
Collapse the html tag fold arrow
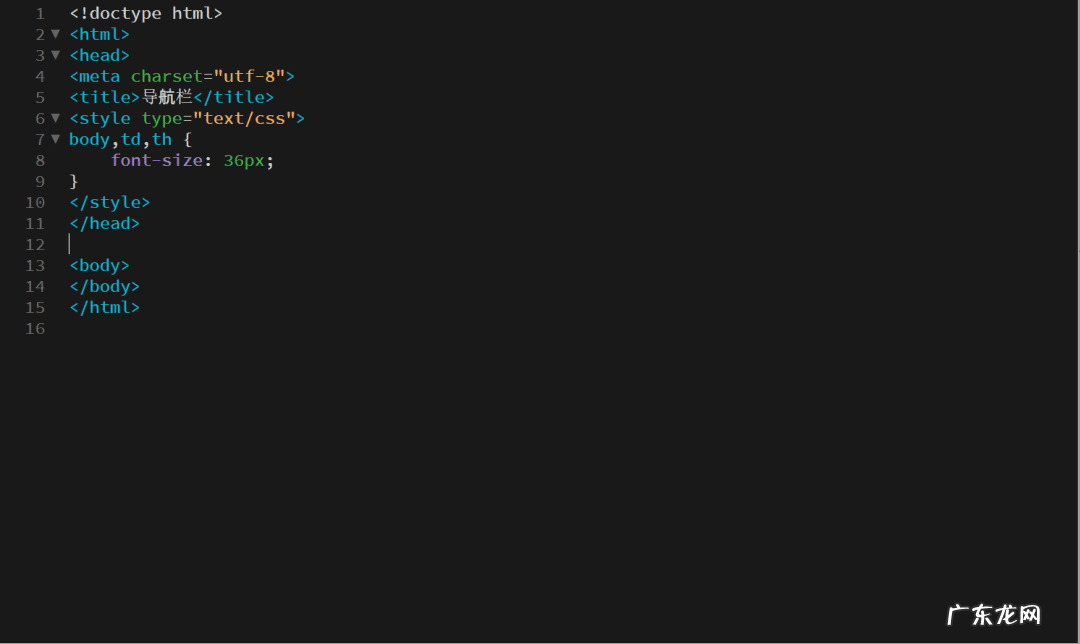(x=55, y=34)
